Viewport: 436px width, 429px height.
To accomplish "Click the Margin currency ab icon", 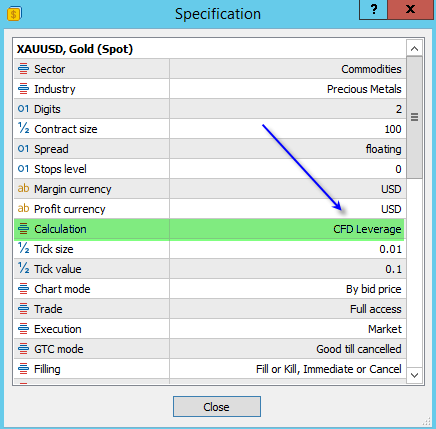I will [23, 188].
